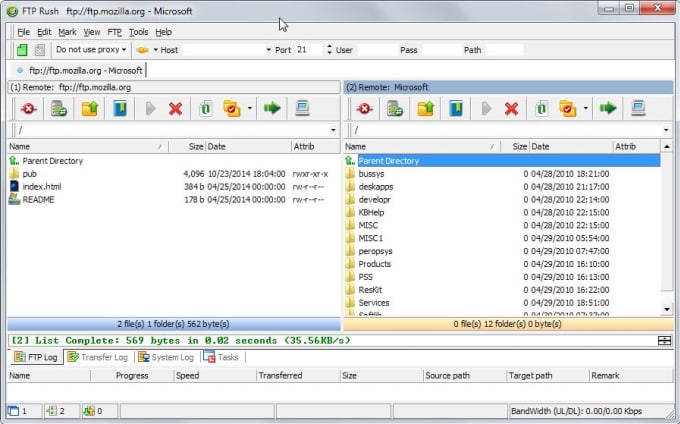Sort left pane by Name column
The height and width of the screenshot is (424, 680).
(88, 147)
